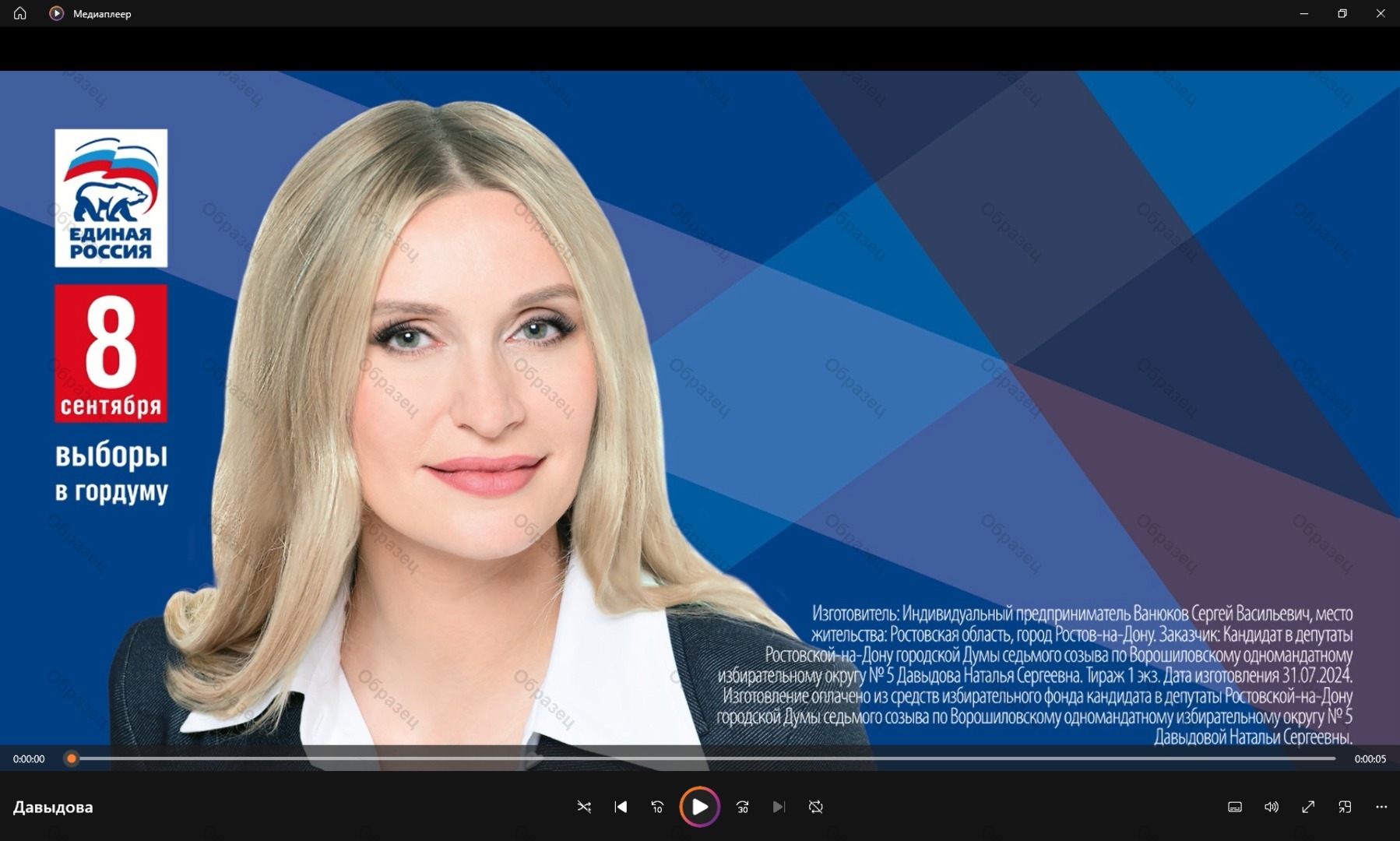
Task: Skip to the previous track
Action: 621,807
